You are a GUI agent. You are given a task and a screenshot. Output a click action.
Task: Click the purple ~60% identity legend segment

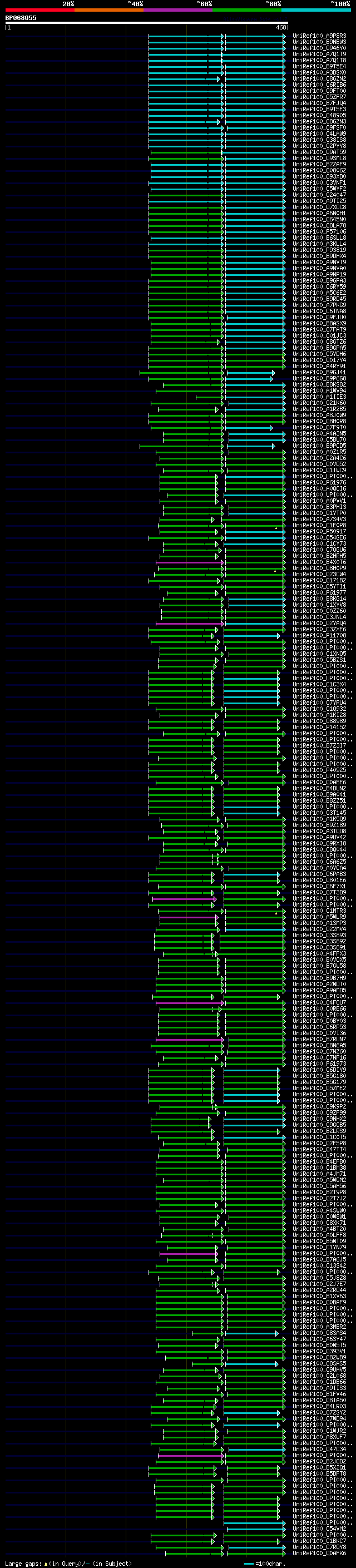click(177, 10)
